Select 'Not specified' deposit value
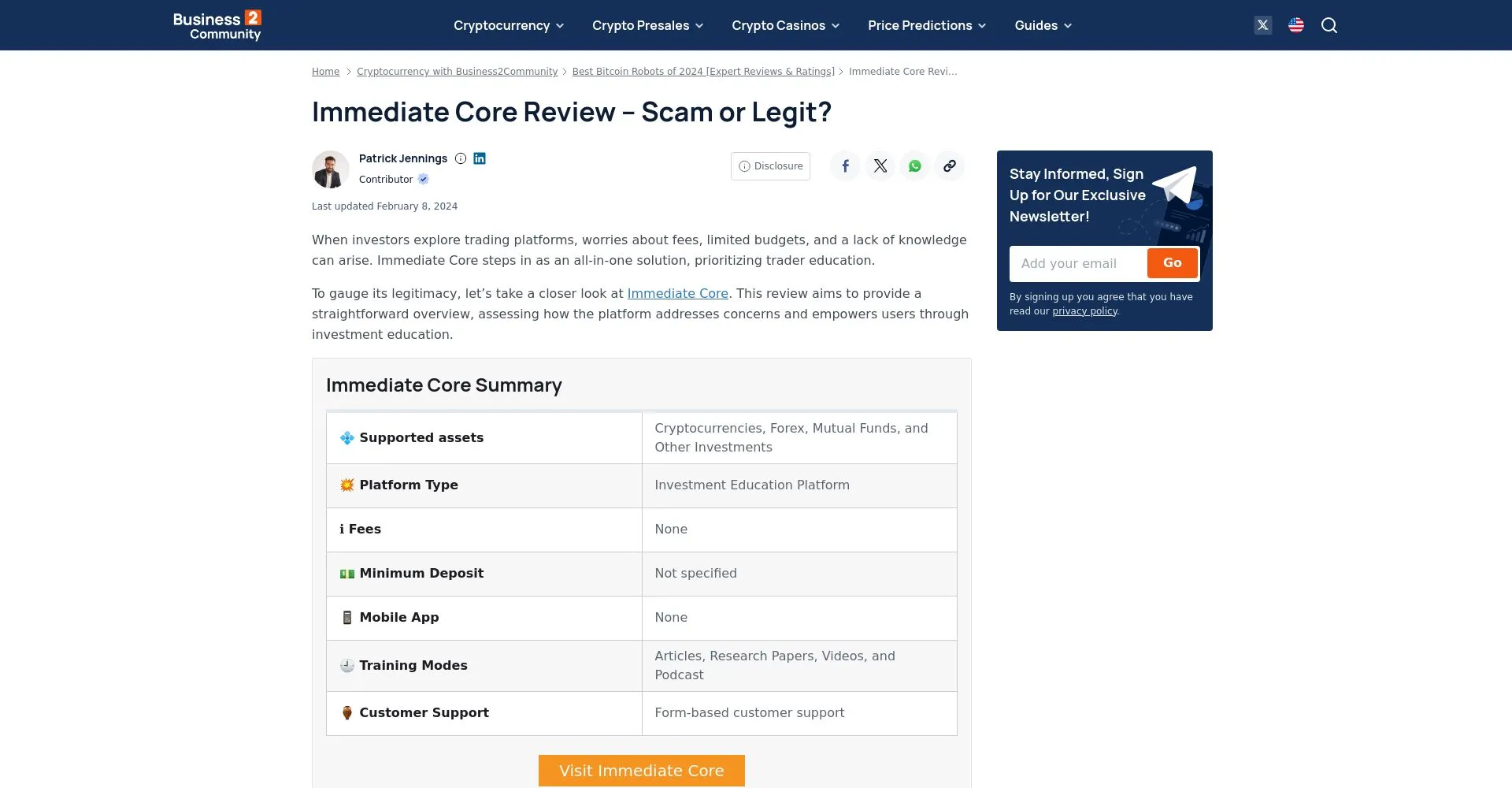 695,574
